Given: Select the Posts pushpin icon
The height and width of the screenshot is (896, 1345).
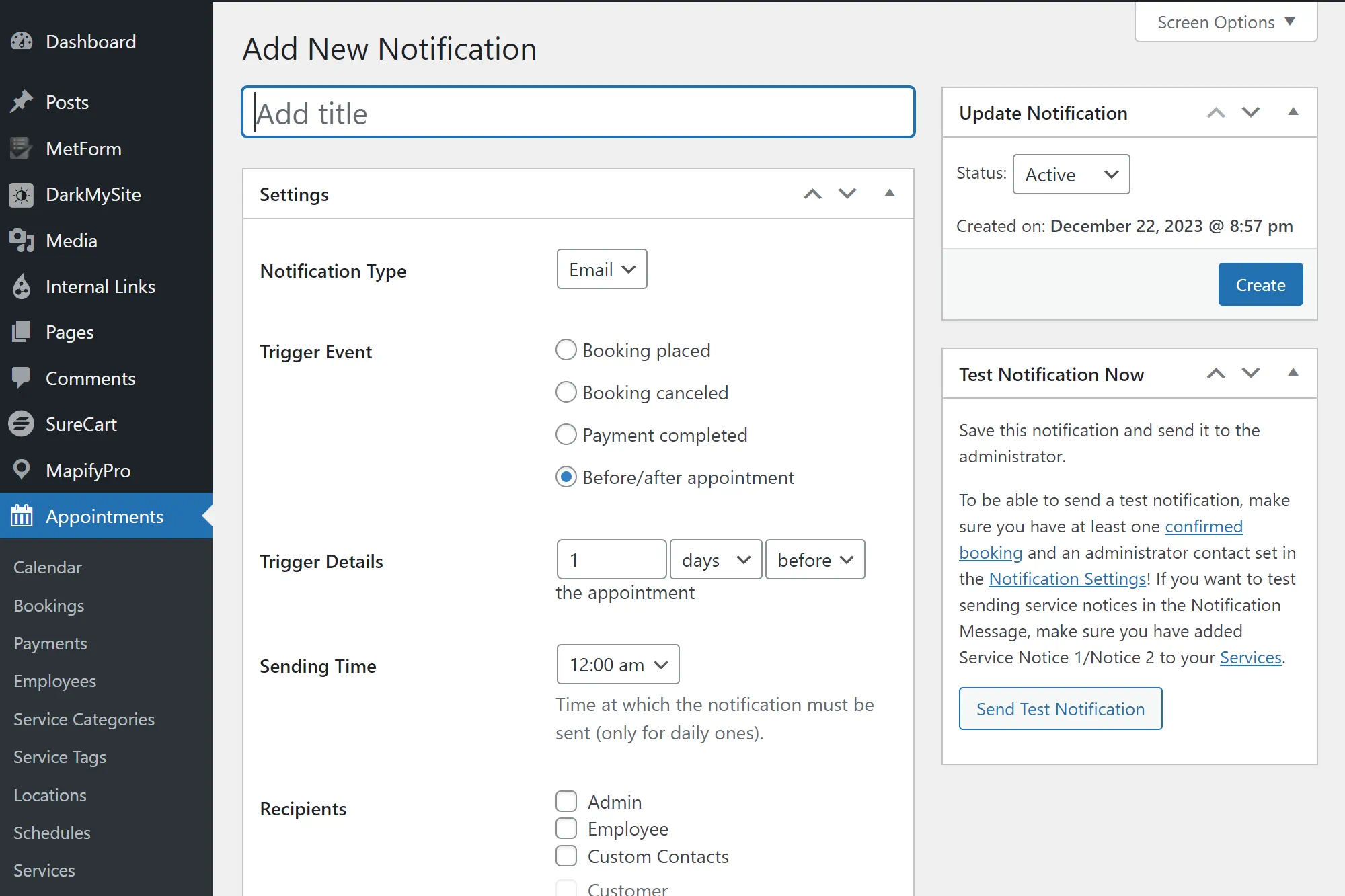Looking at the screenshot, I should coord(22,101).
